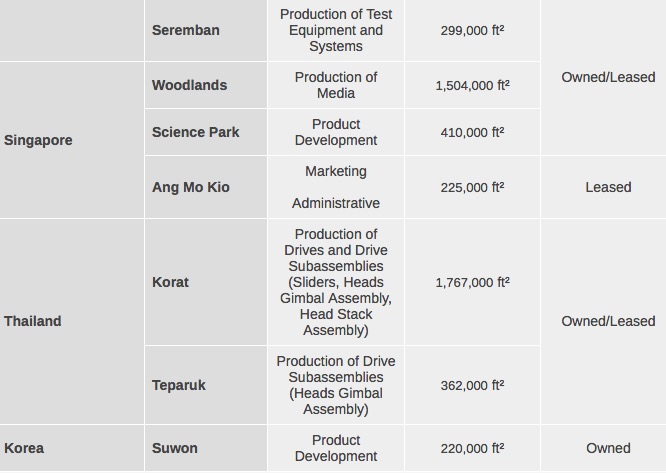The image size is (666, 473).
Task: Select the 1,504,000 ft² area value
Action: pos(472,85)
